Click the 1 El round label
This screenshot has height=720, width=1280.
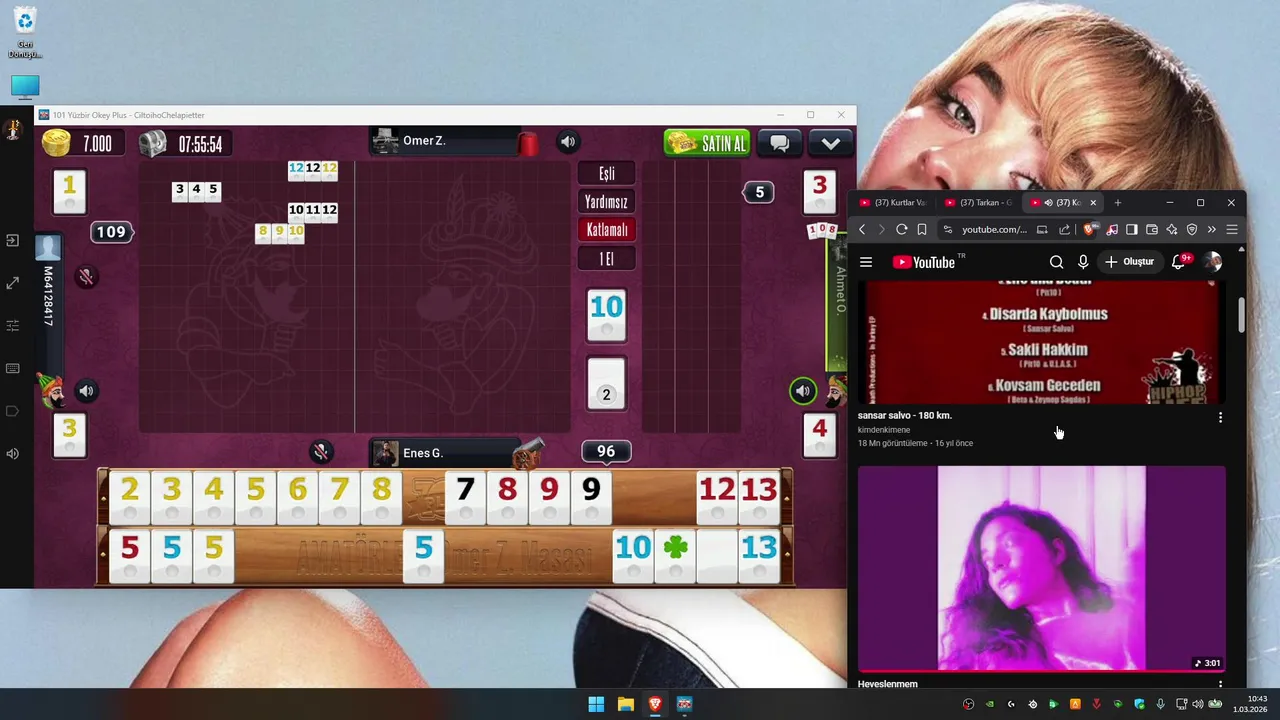point(606,259)
